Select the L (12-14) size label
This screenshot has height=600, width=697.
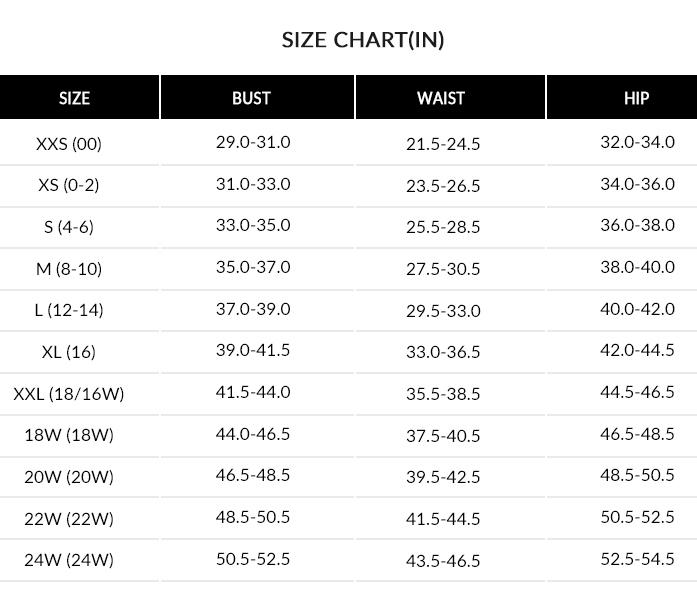pyautogui.click(x=69, y=310)
